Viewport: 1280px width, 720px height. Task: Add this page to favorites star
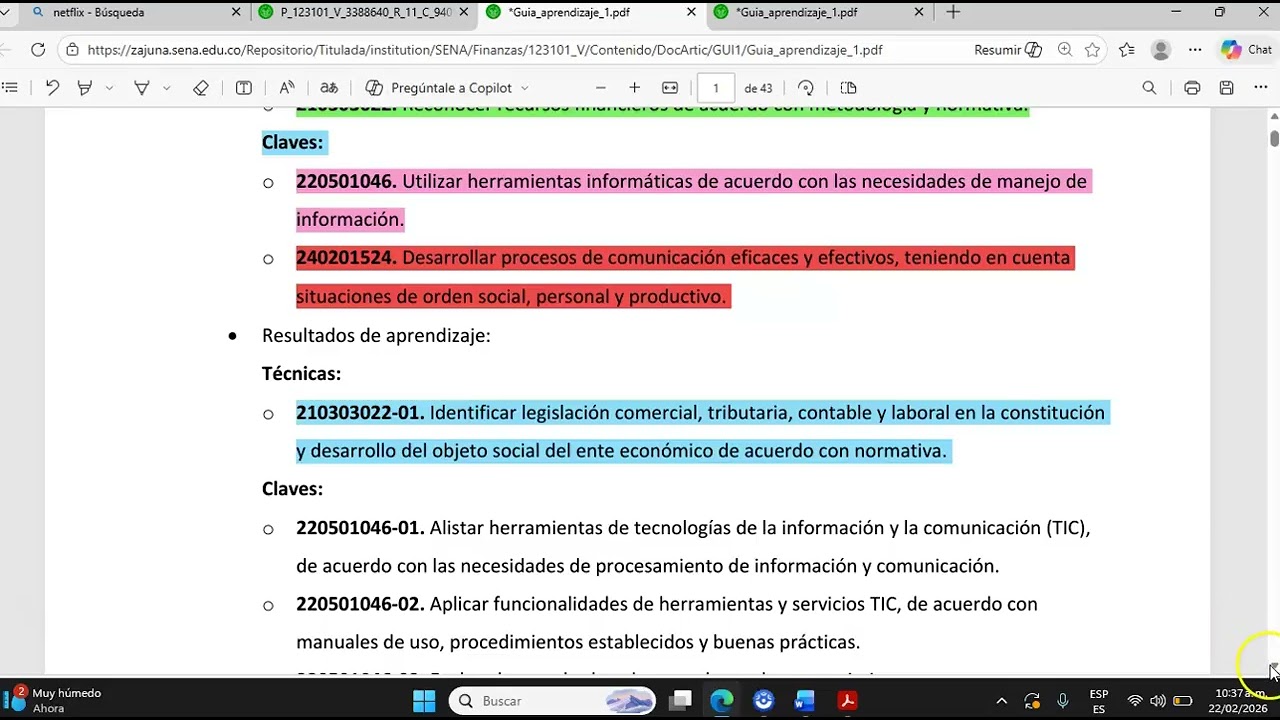click(x=1092, y=50)
